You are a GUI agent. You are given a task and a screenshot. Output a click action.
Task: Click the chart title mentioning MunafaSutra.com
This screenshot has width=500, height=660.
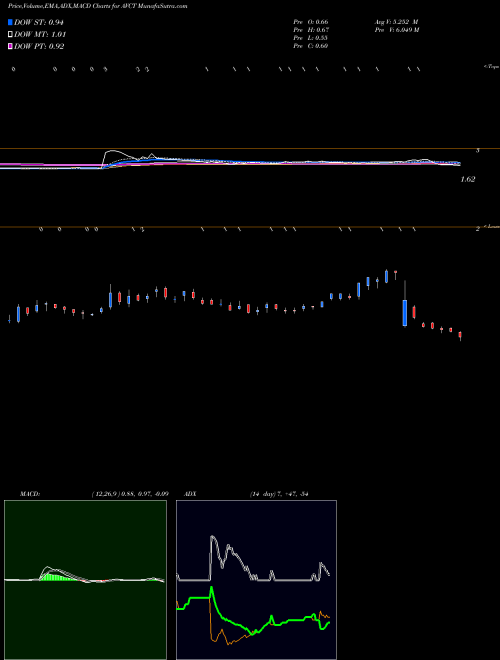[x=98, y=6]
